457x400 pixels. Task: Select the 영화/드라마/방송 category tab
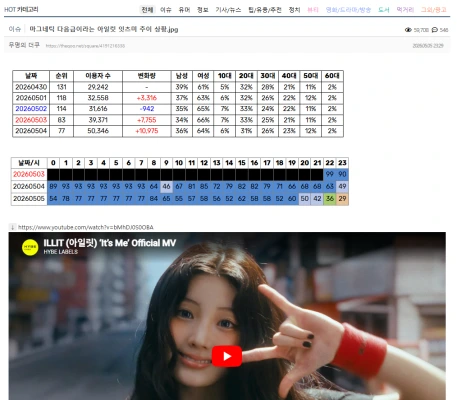coord(348,10)
